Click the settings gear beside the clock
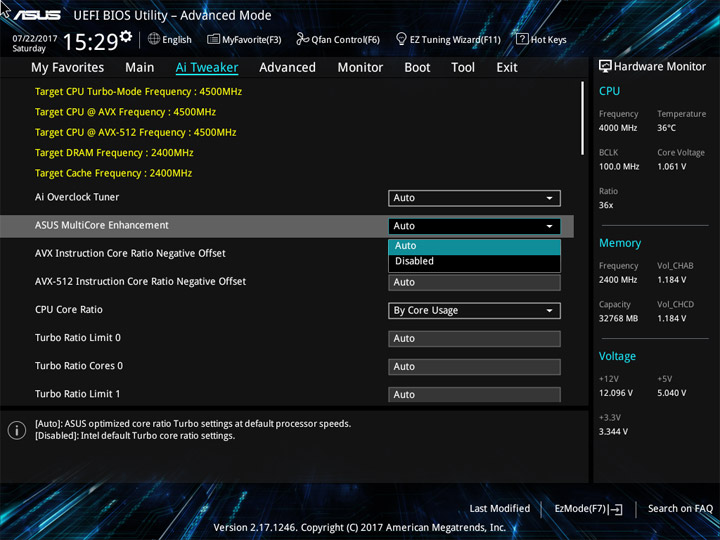This screenshot has width=720, height=540. coord(125,37)
